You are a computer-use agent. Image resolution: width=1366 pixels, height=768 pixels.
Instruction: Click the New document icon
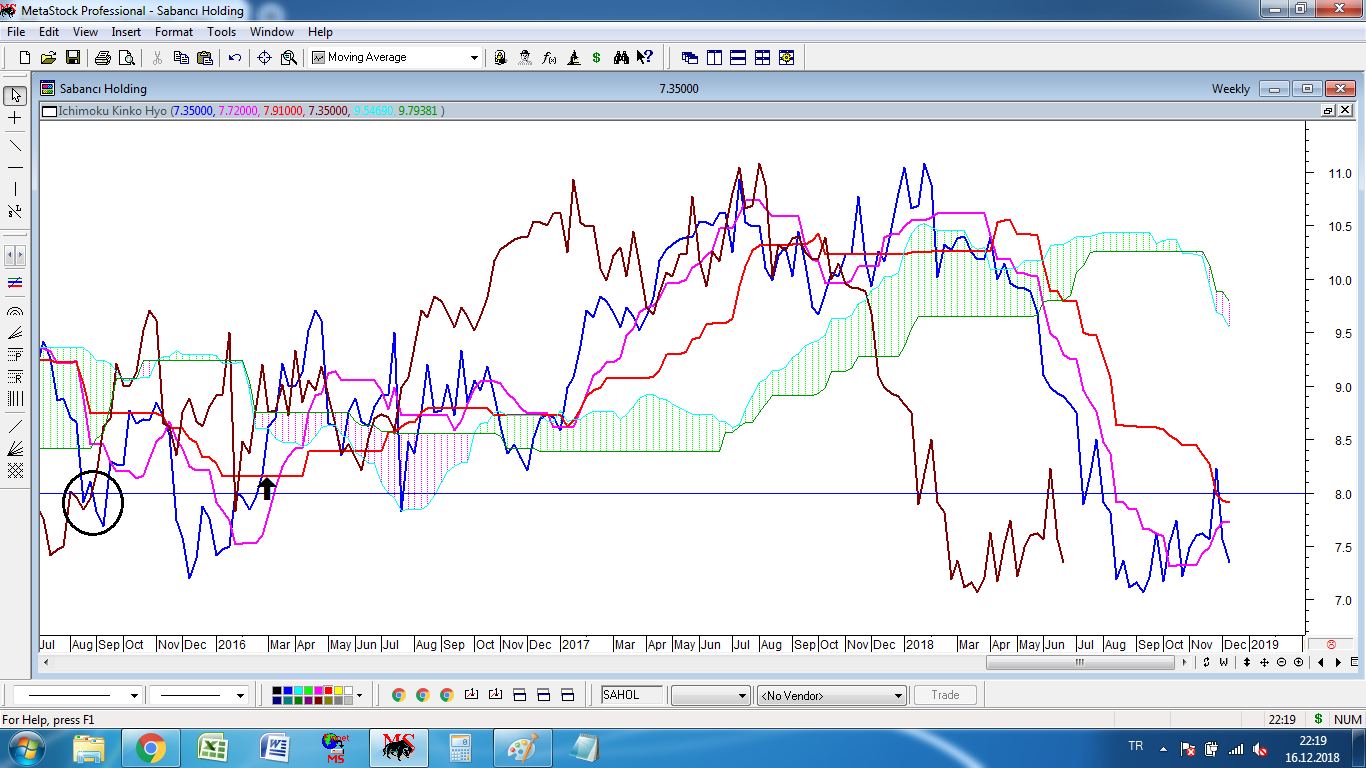pyautogui.click(x=25, y=58)
